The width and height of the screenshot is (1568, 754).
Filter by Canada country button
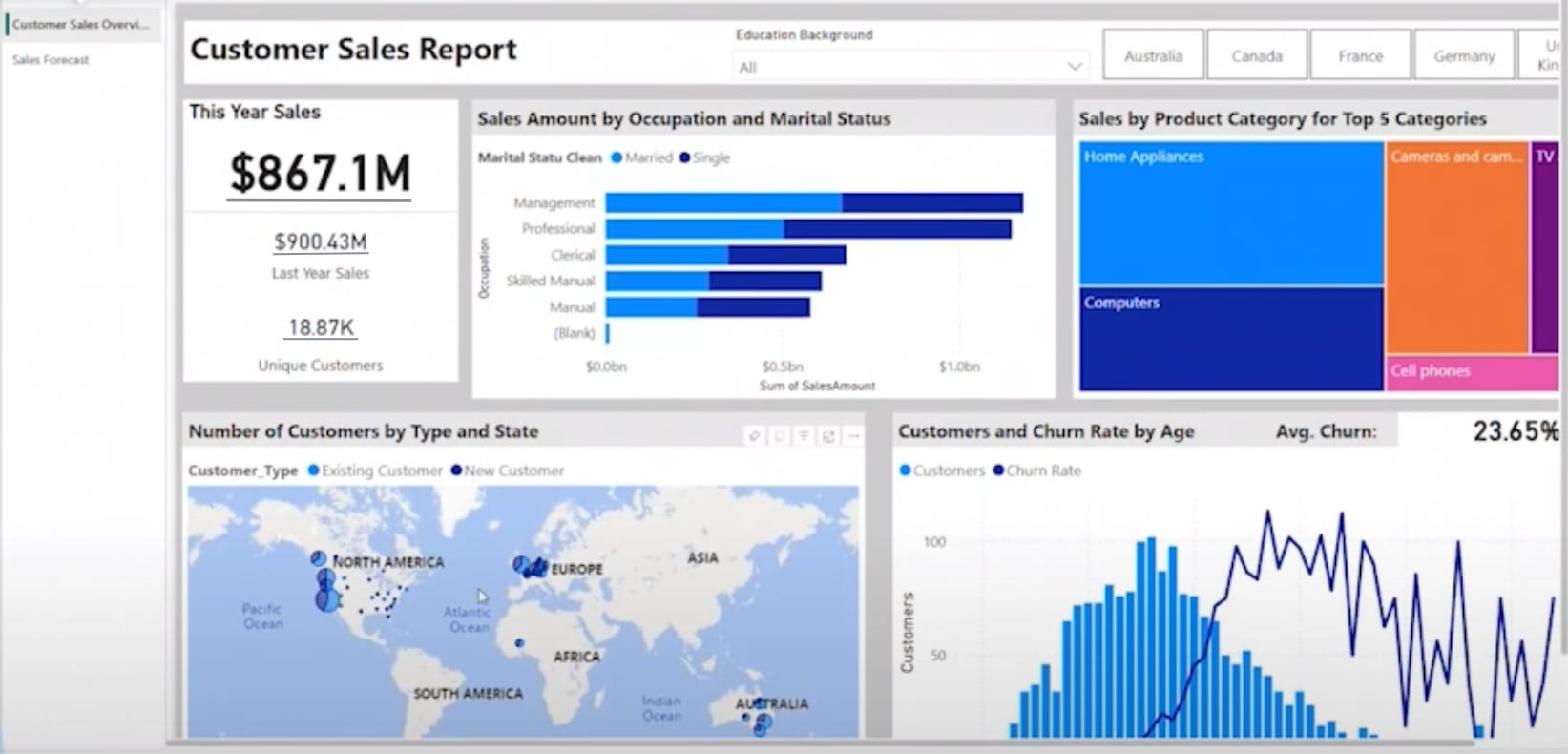[1256, 55]
